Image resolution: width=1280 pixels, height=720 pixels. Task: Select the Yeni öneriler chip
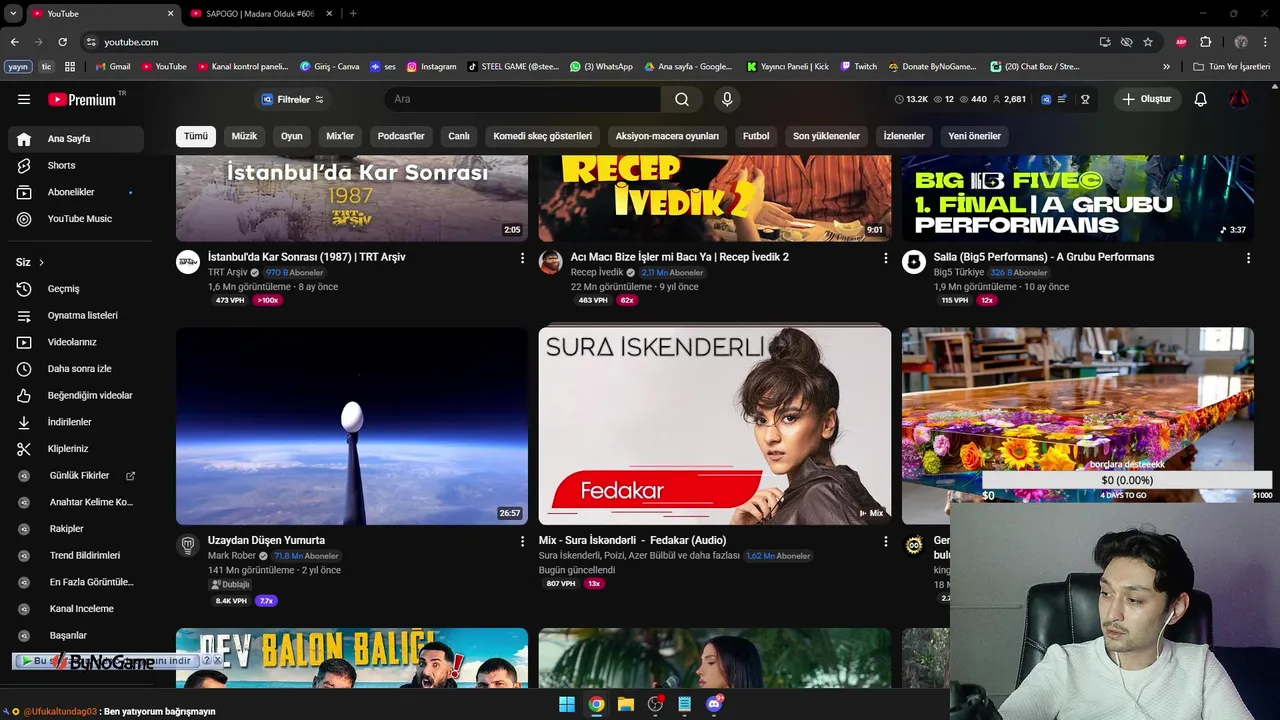974,136
